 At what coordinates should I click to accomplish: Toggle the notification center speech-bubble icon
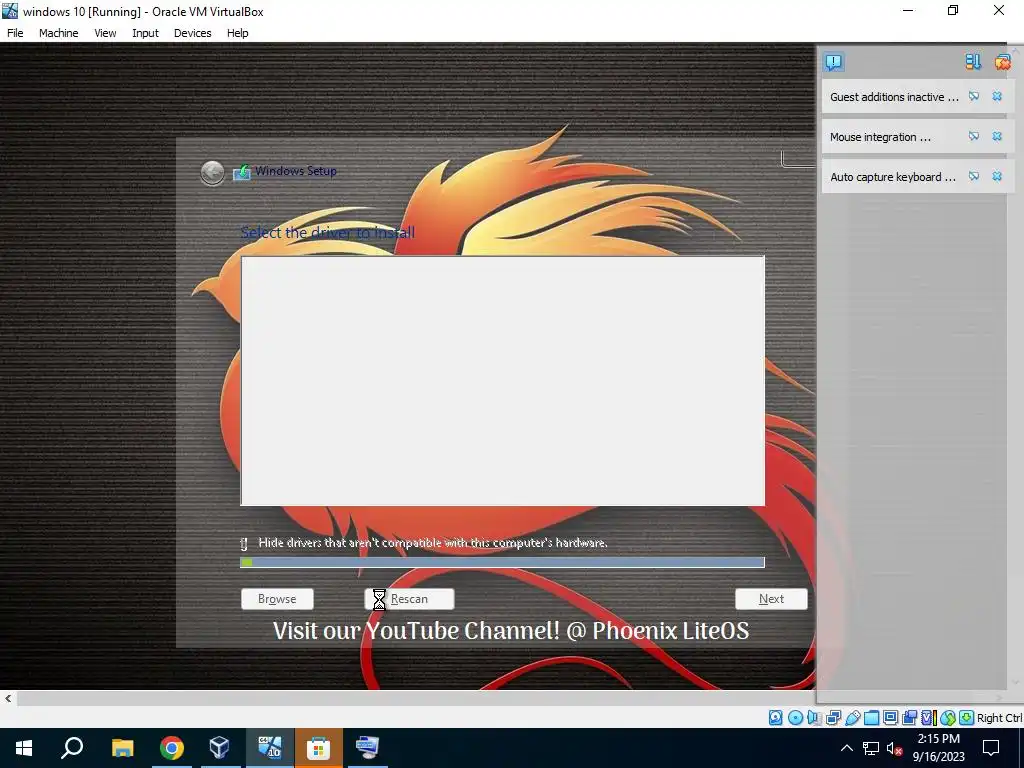[834, 62]
